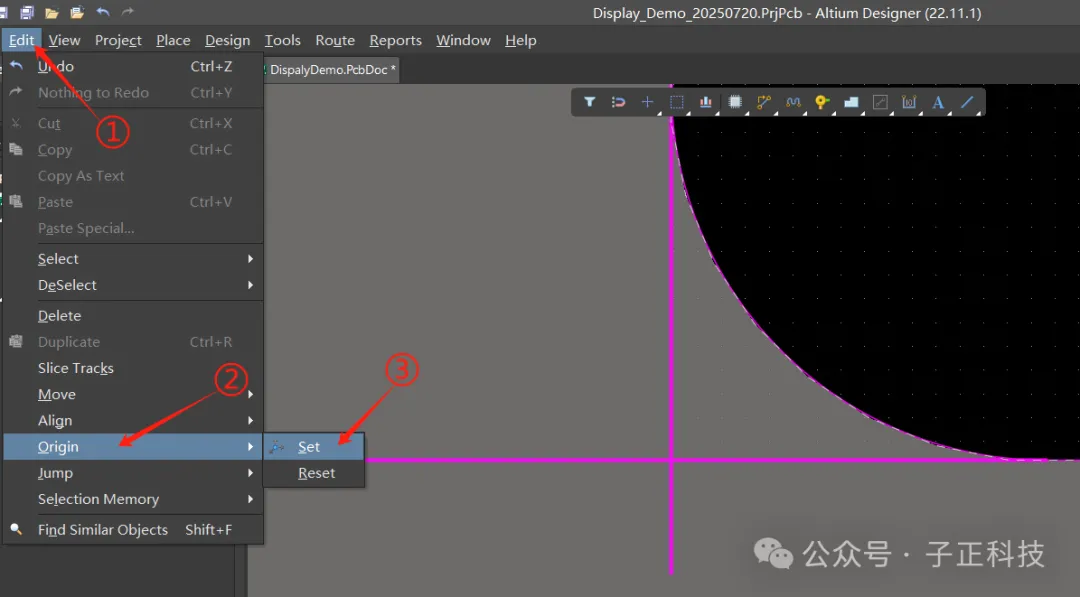Expand the Select submenu arrow
Viewport: 1080px width, 597px height.
(x=251, y=259)
